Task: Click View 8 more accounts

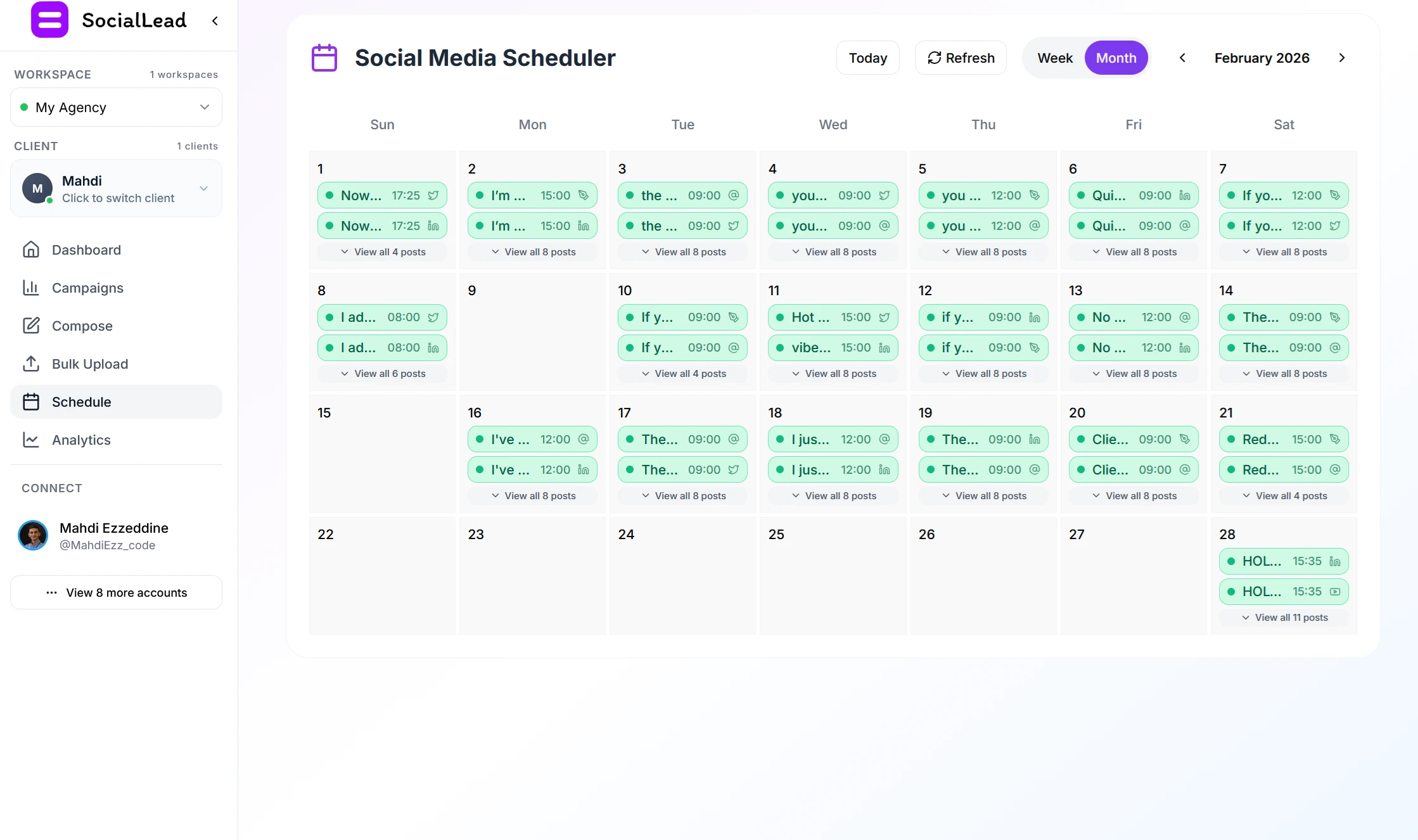Action: pos(117,592)
